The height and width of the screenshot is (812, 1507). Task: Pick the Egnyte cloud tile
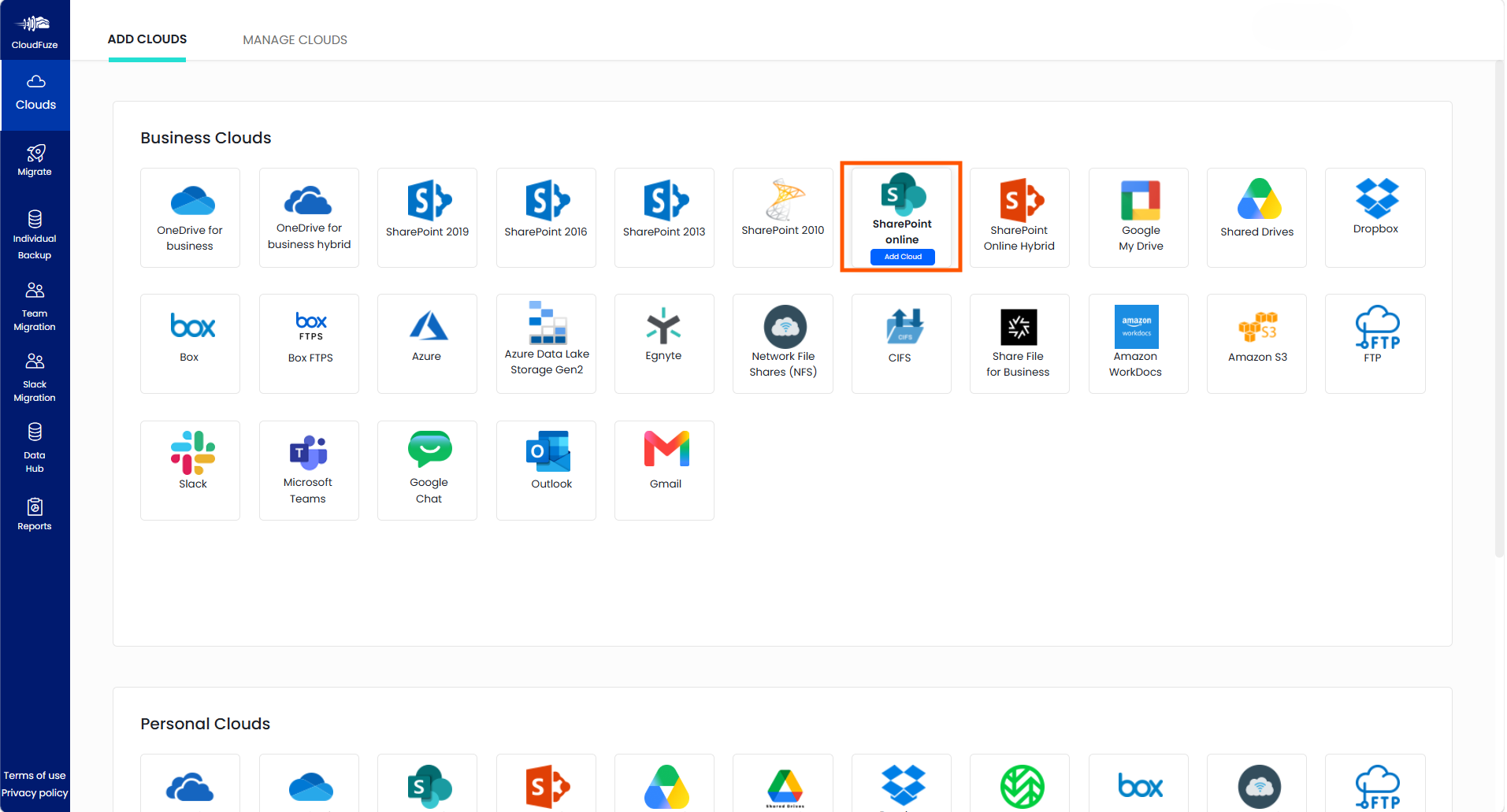[x=664, y=343]
